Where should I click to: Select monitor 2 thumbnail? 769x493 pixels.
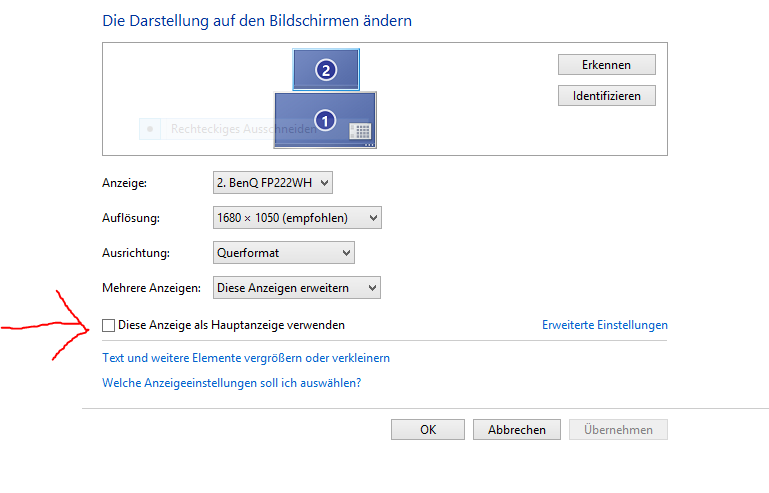pos(326,70)
